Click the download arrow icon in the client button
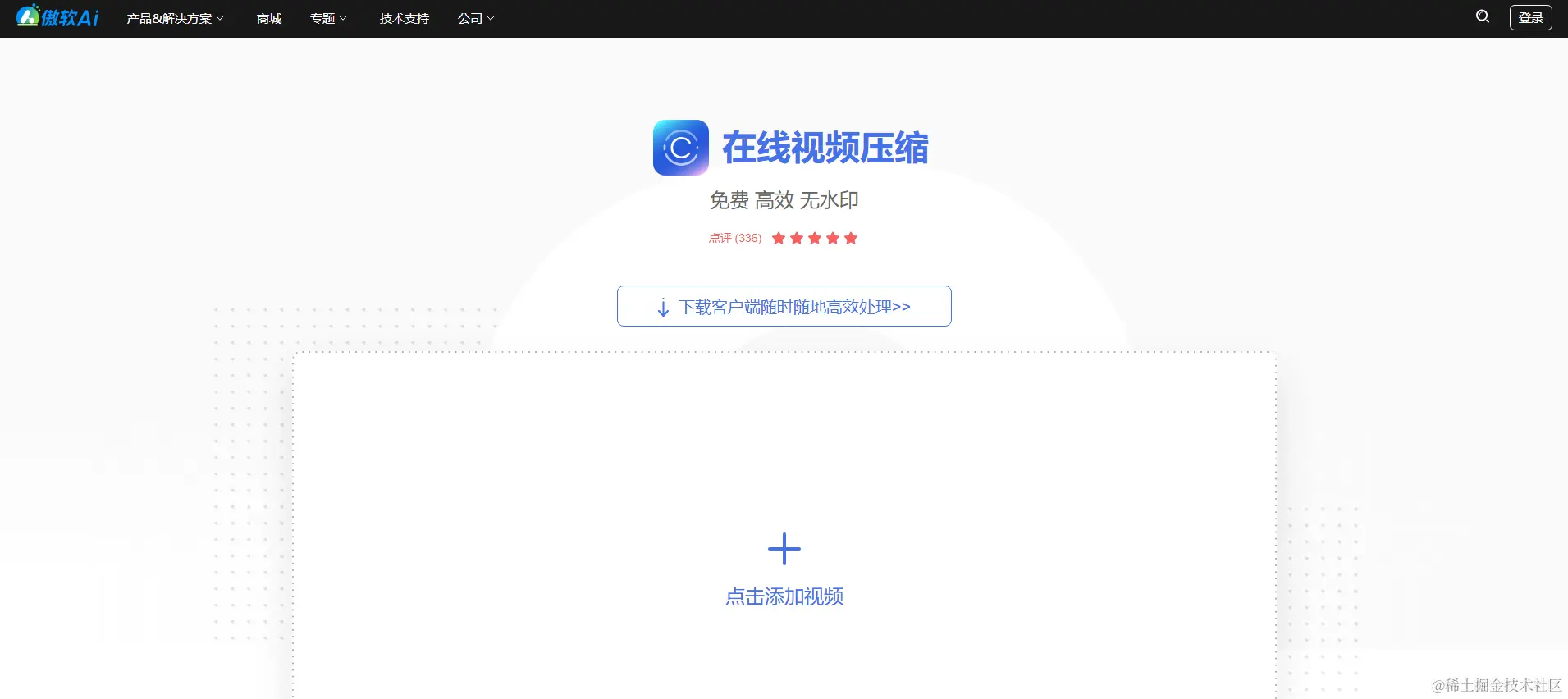Viewport: 1568px width, 699px height. click(x=663, y=308)
